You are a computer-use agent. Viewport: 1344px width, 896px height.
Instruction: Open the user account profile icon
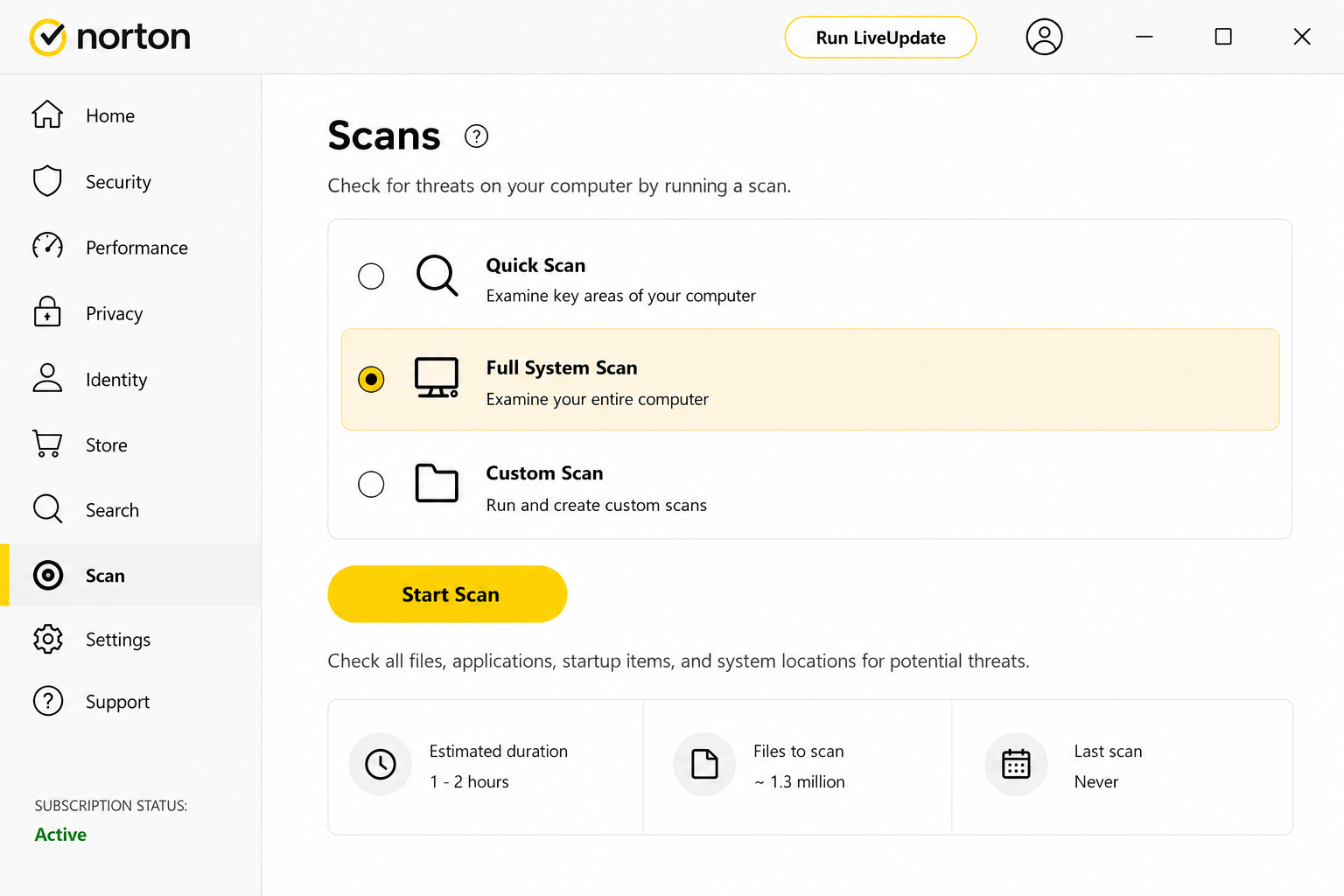click(x=1044, y=37)
